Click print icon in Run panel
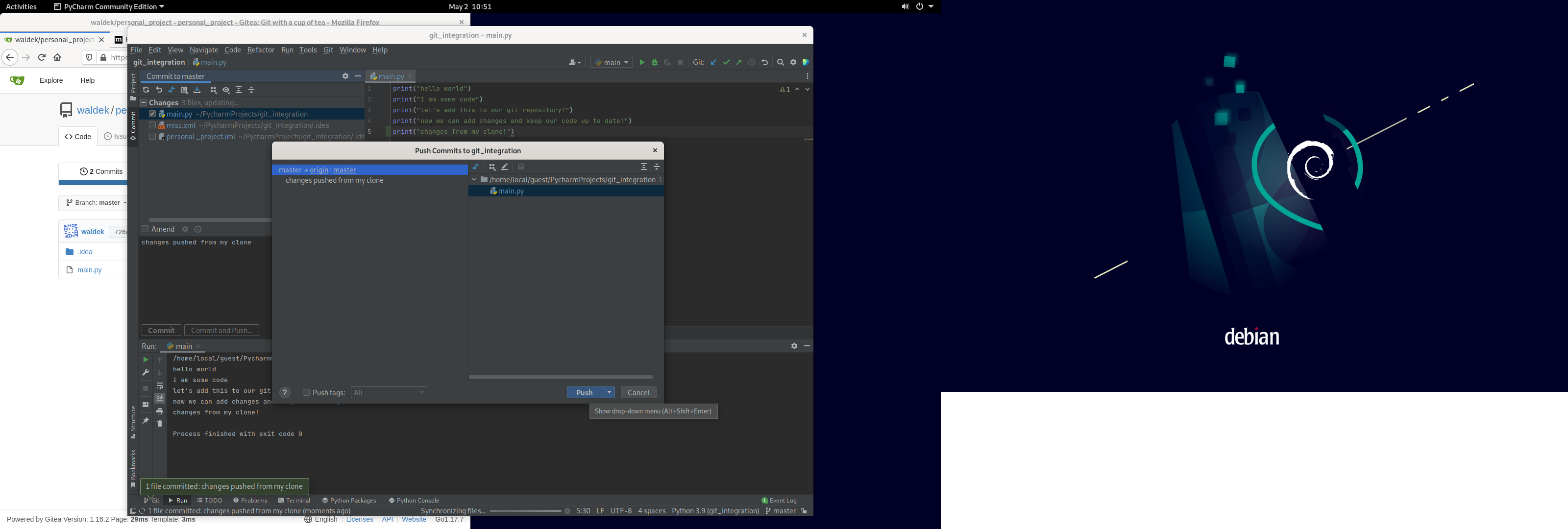1568x529 pixels. (x=160, y=411)
